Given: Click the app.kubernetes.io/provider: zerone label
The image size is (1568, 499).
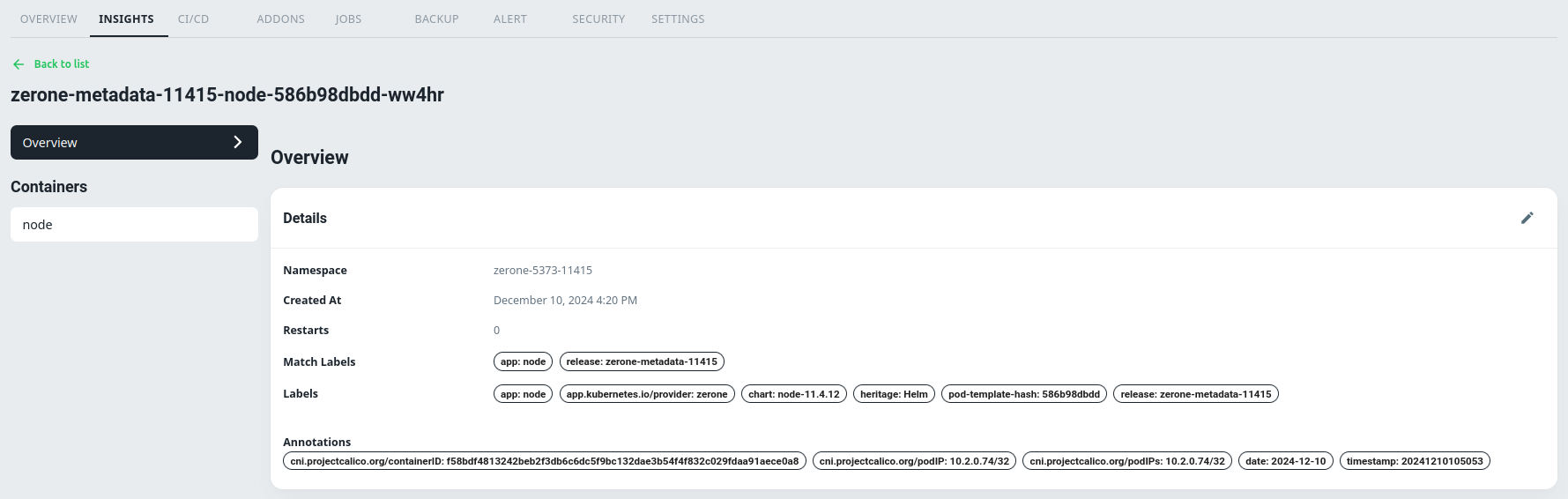Looking at the screenshot, I should tap(647, 394).
